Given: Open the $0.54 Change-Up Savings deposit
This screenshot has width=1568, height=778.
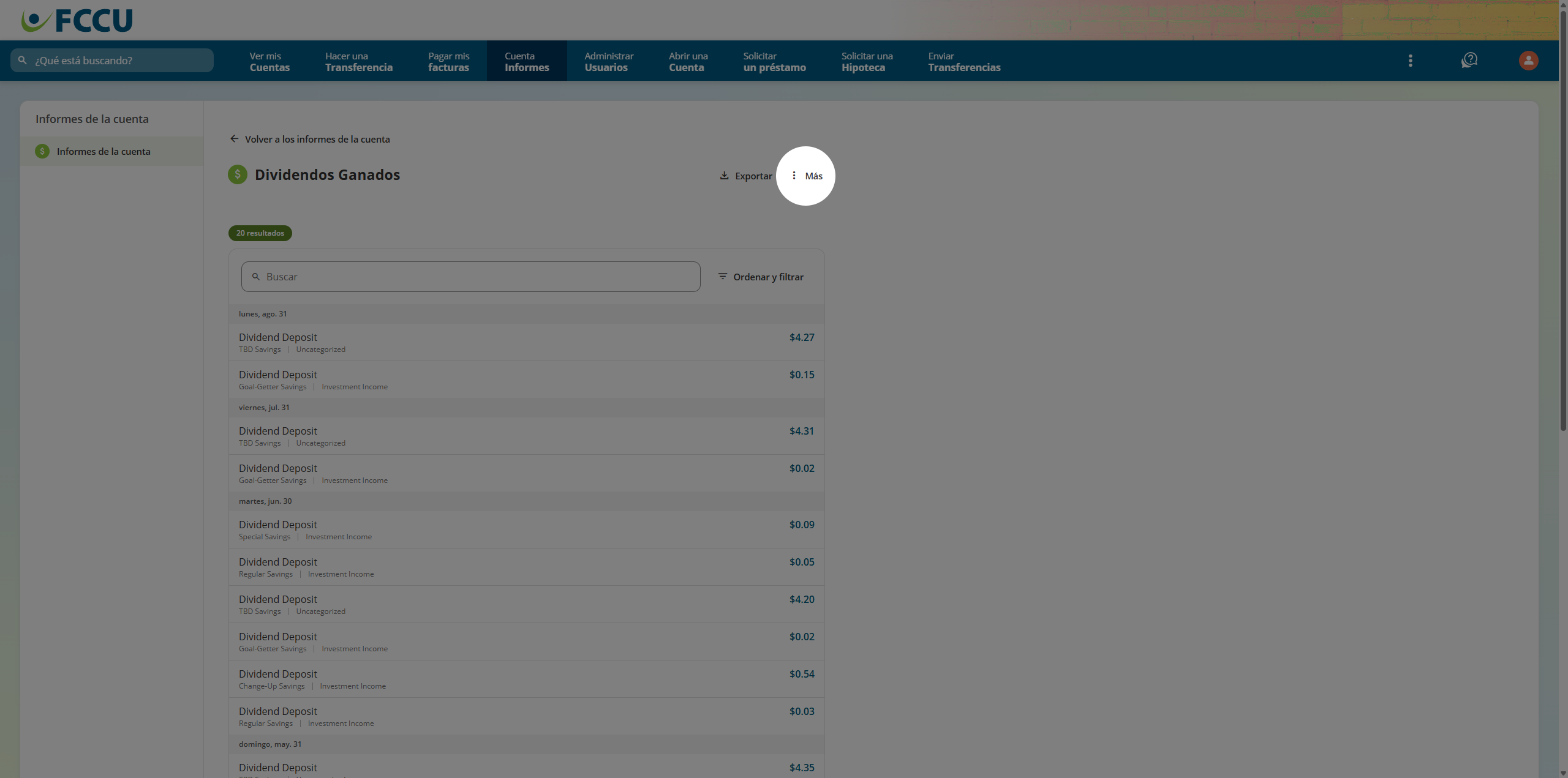Looking at the screenshot, I should (x=526, y=679).
